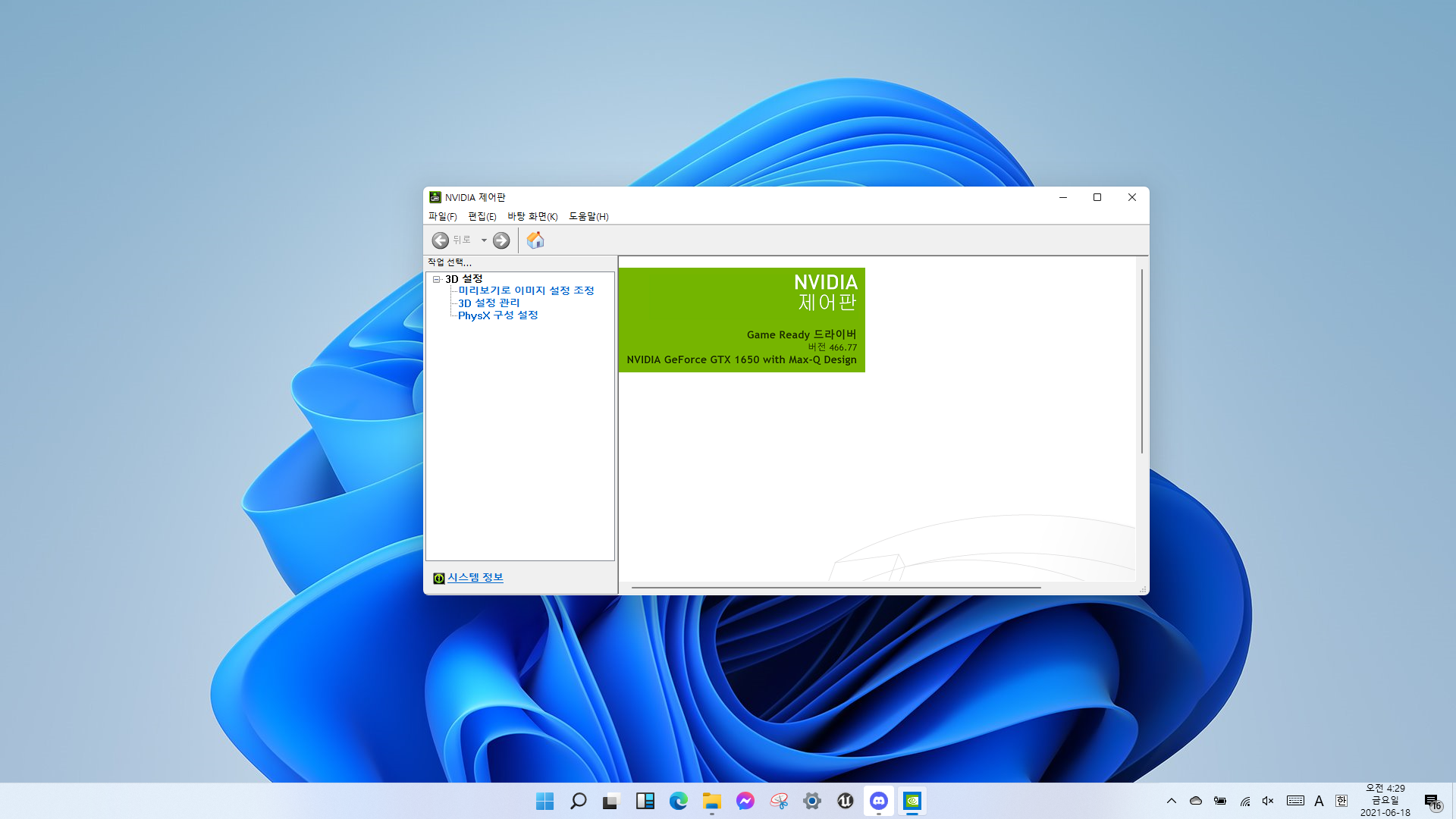The width and height of the screenshot is (1456, 819).
Task: Click the Back arrow toolbar icon
Action: point(440,240)
